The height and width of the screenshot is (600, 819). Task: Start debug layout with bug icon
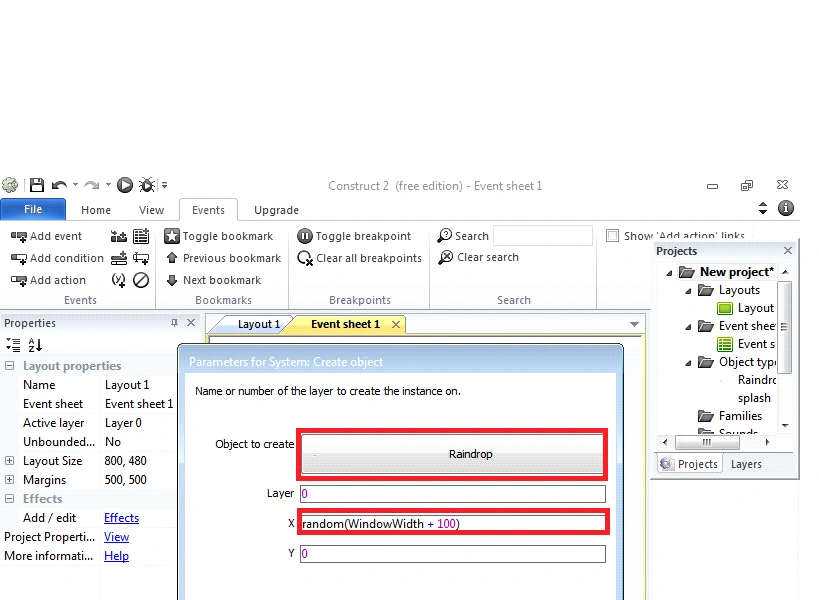tap(147, 185)
